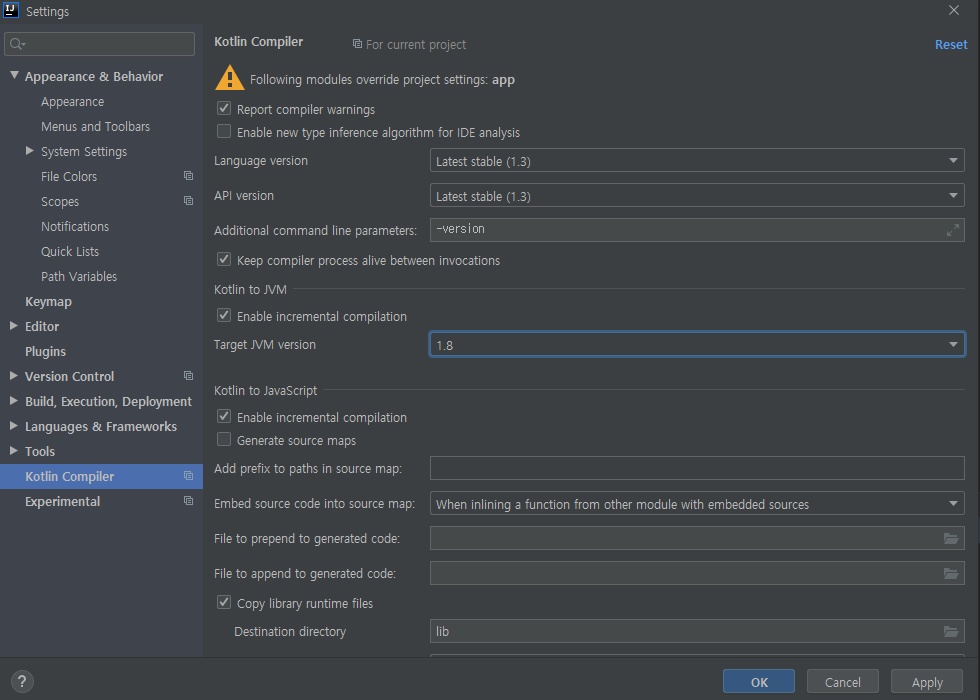The width and height of the screenshot is (980, 700).
Task: Toggle Report compiler warnings checkbox
Action: (224, 109)
